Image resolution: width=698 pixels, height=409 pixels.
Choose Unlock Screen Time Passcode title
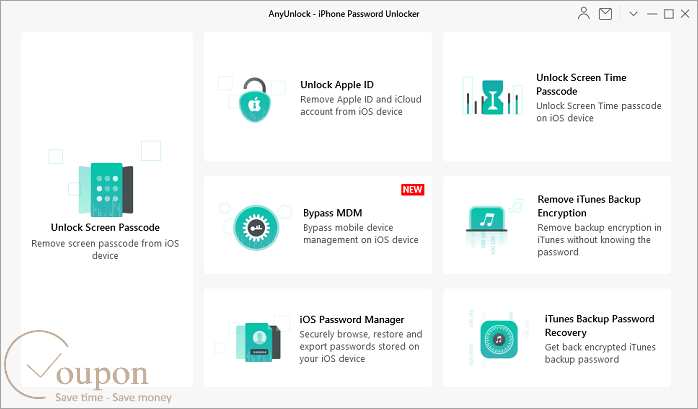[581, 84]
